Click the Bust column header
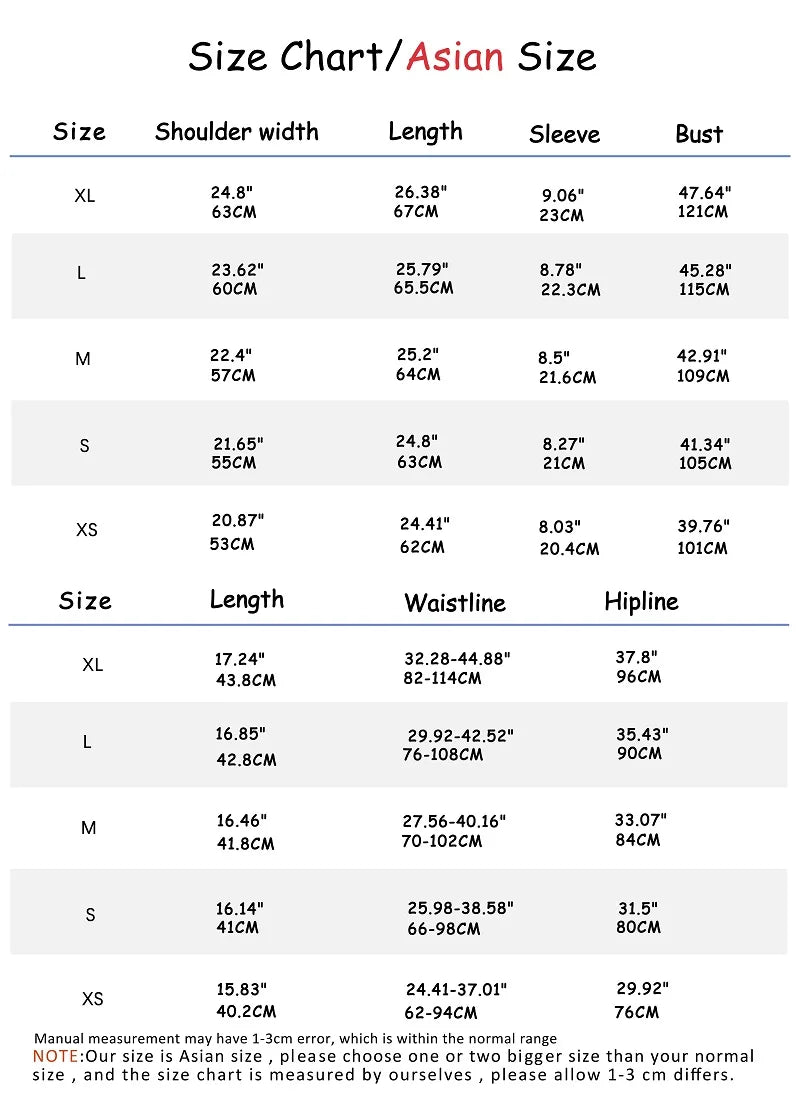The width and height of the screenshot is (800, 1114). coord(698,134)
